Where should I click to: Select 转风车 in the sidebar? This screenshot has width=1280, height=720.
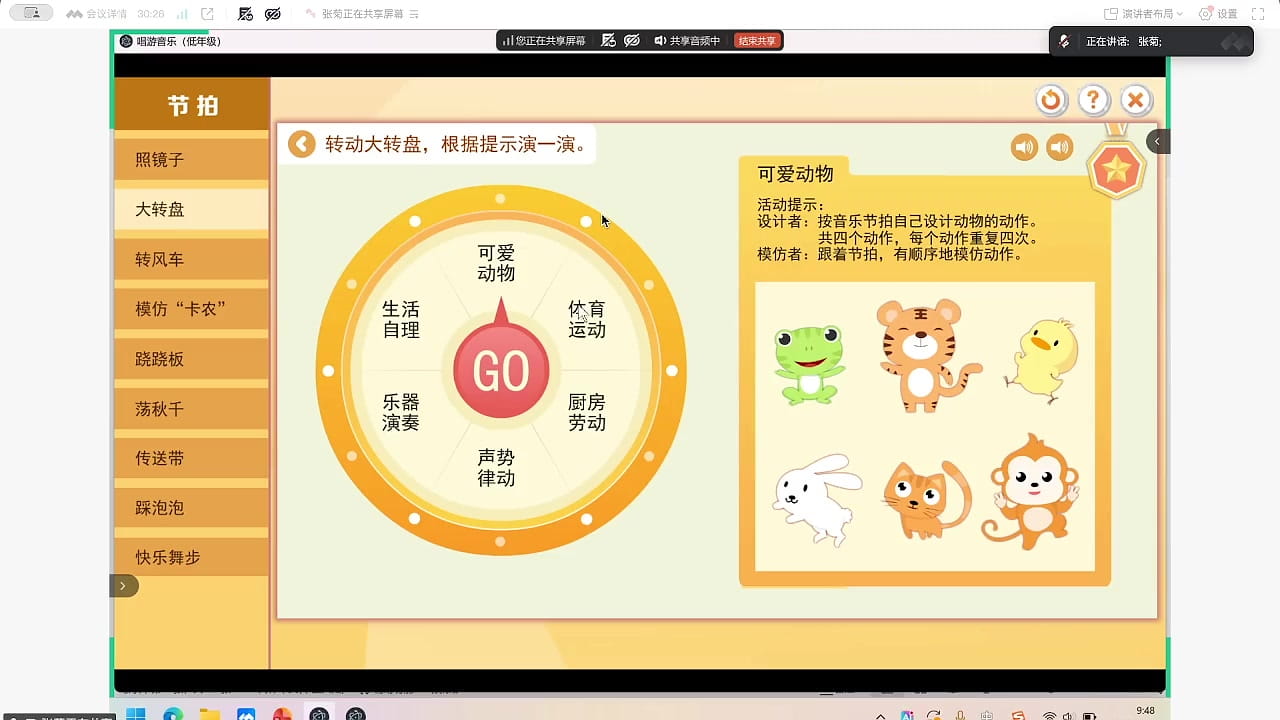click(191, 260)
